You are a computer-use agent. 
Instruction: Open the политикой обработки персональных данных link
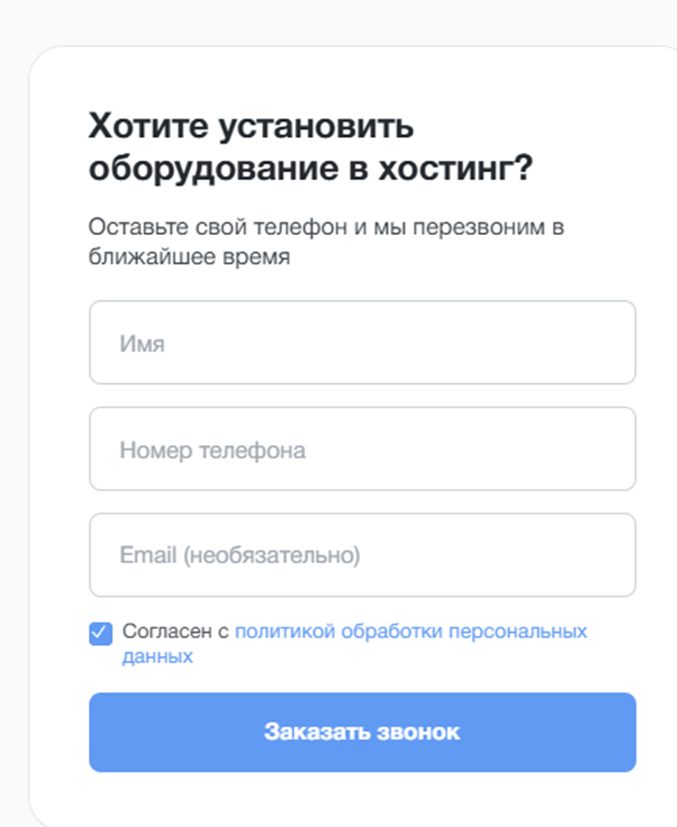click(x=410, y=632)
